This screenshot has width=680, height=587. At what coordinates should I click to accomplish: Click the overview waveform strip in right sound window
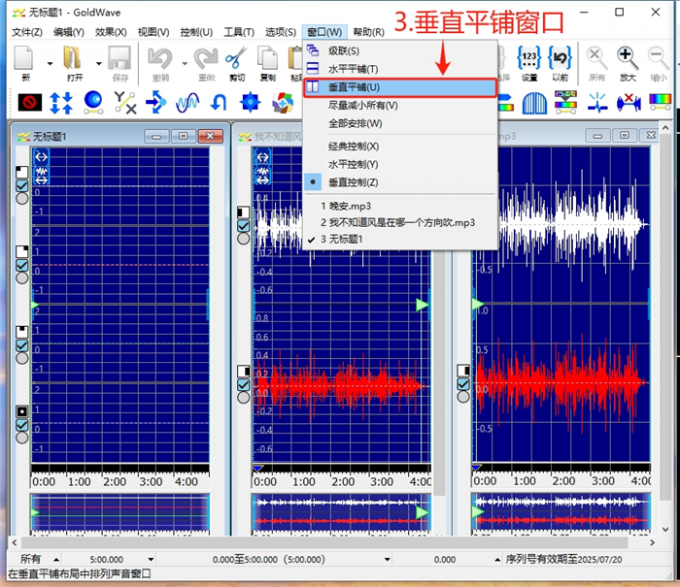coord(561,512)
